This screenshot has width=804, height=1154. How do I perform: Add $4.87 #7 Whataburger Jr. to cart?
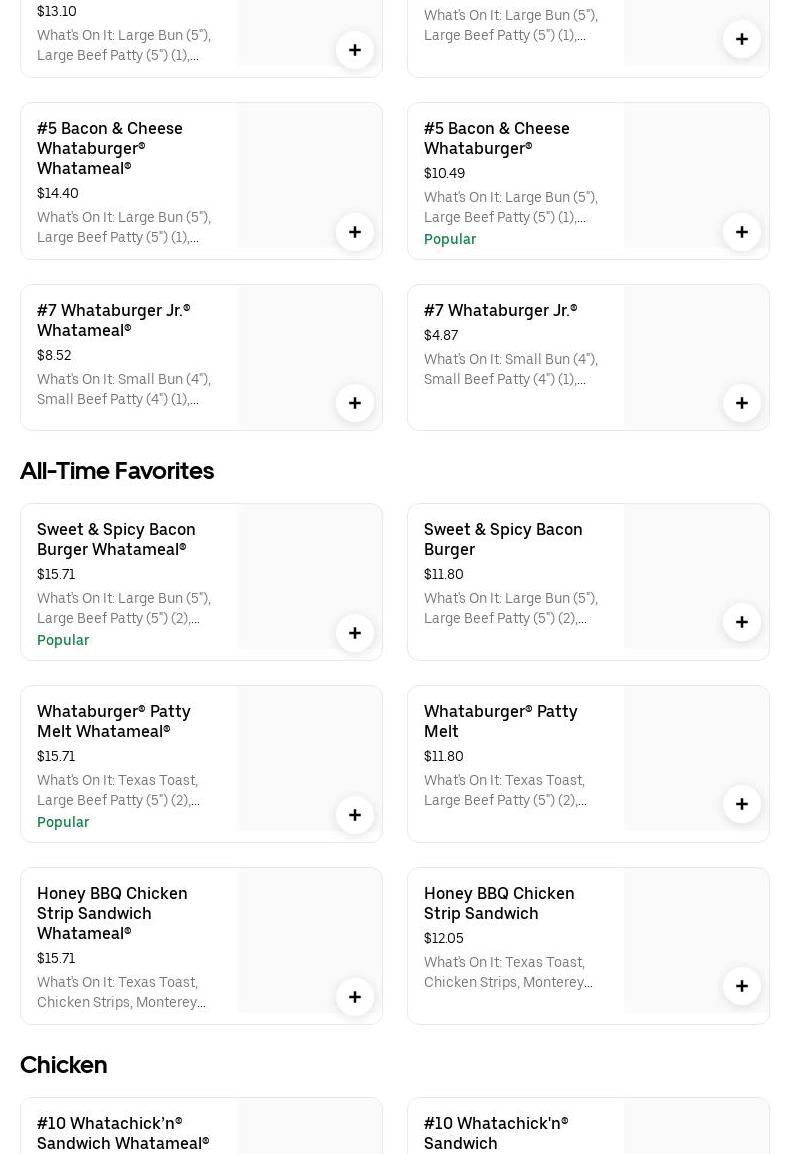point(742,403)
